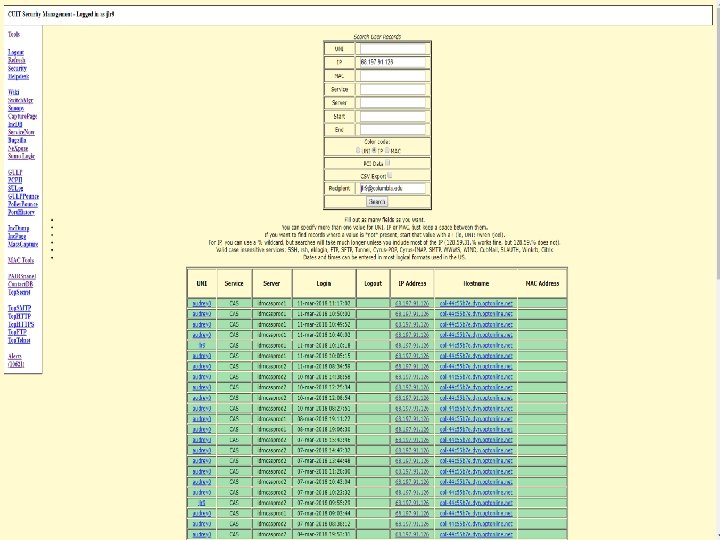The width and height of the screenshot is (720, 540).
Task: Focus the IP search field containing 68.197.91.126
Action: click(x=393, y=62)
